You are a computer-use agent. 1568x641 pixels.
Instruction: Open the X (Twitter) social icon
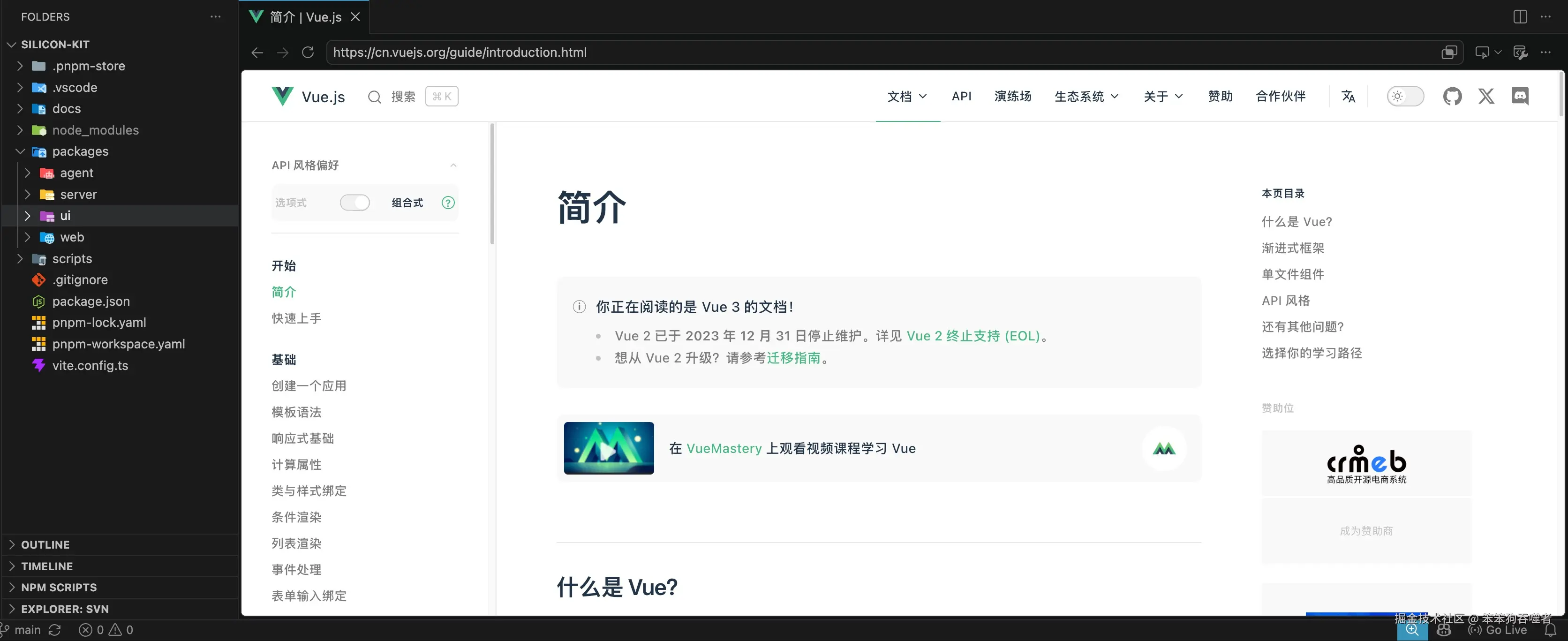pos(1486,96)
